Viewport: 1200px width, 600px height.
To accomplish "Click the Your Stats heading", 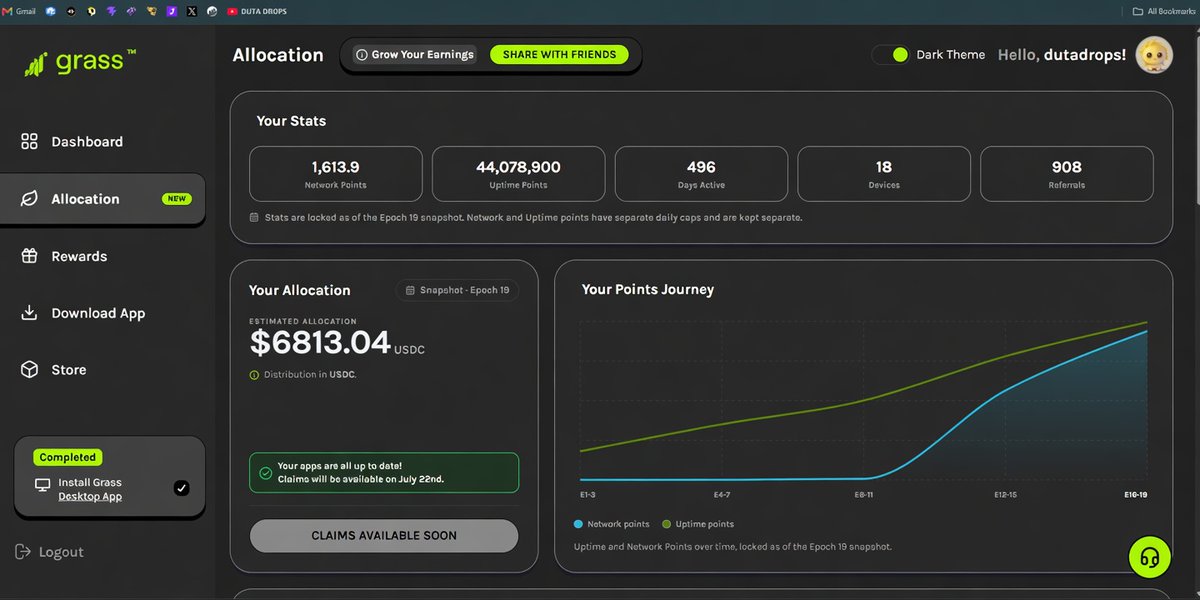I will tap(291, 121).
